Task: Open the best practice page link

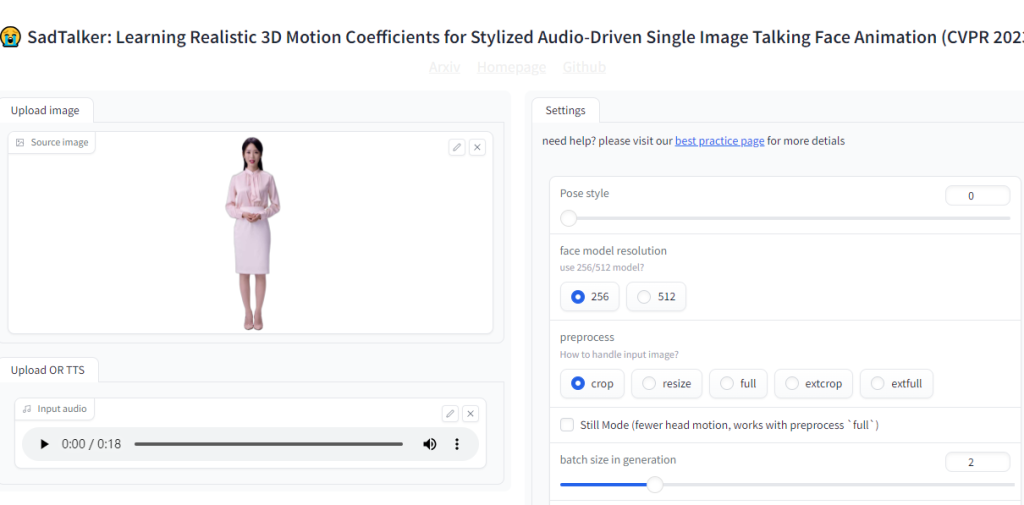Action: tap(719, 141)
